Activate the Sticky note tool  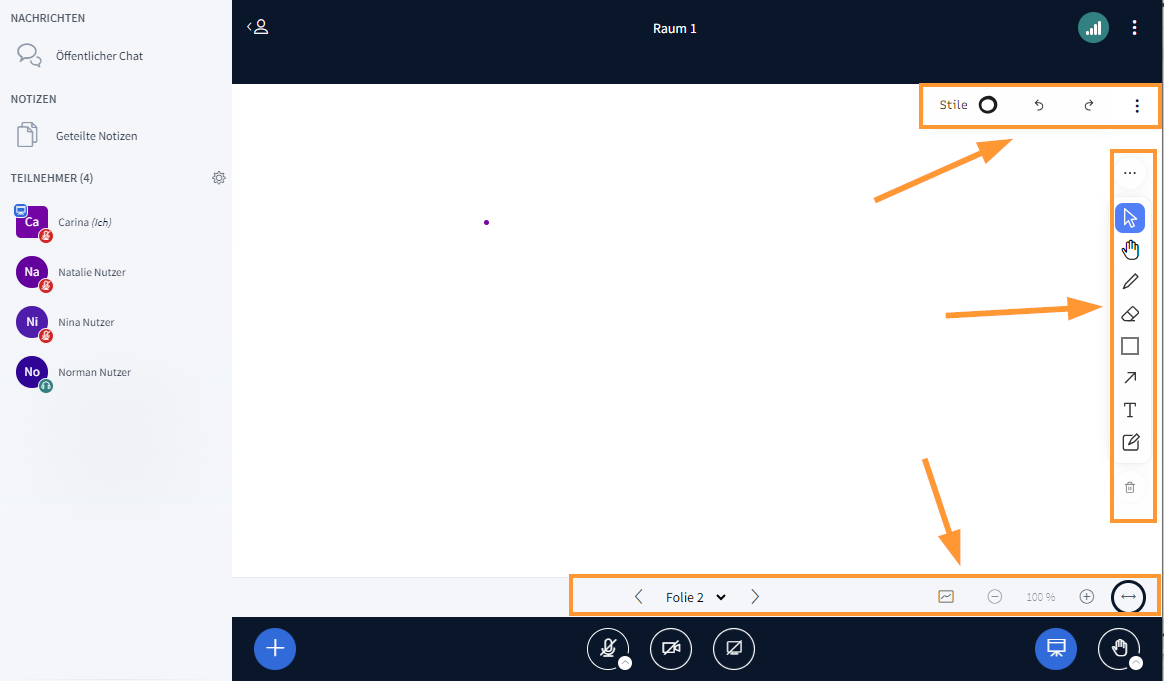(1130, 442)
